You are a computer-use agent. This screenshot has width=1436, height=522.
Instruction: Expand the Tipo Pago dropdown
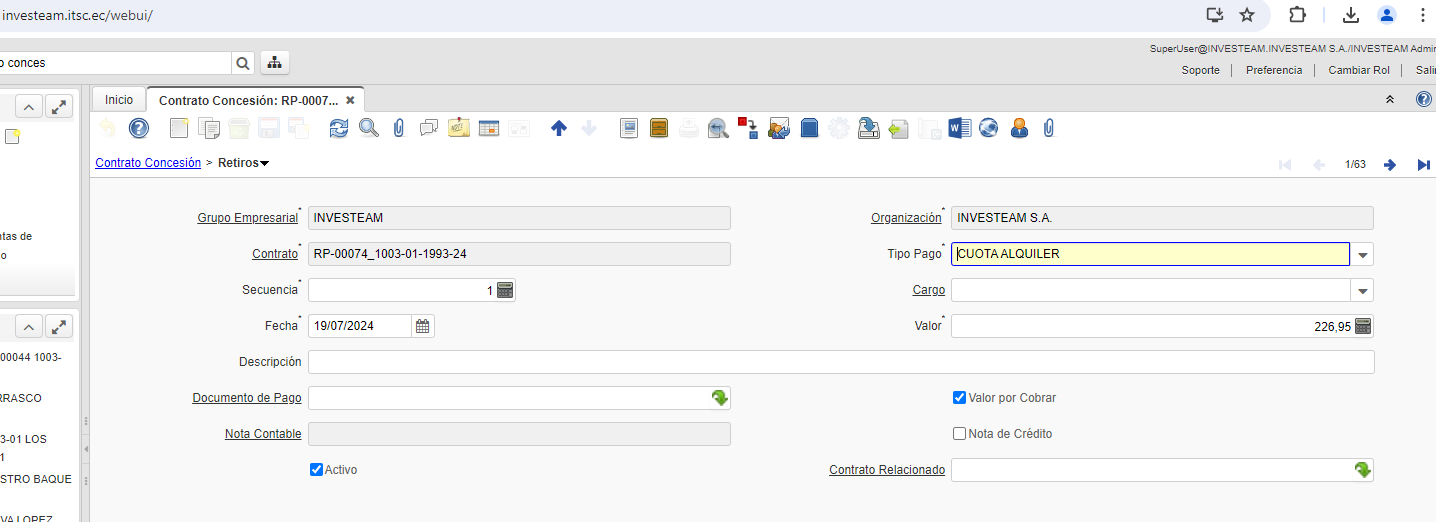coord(1362,254)
